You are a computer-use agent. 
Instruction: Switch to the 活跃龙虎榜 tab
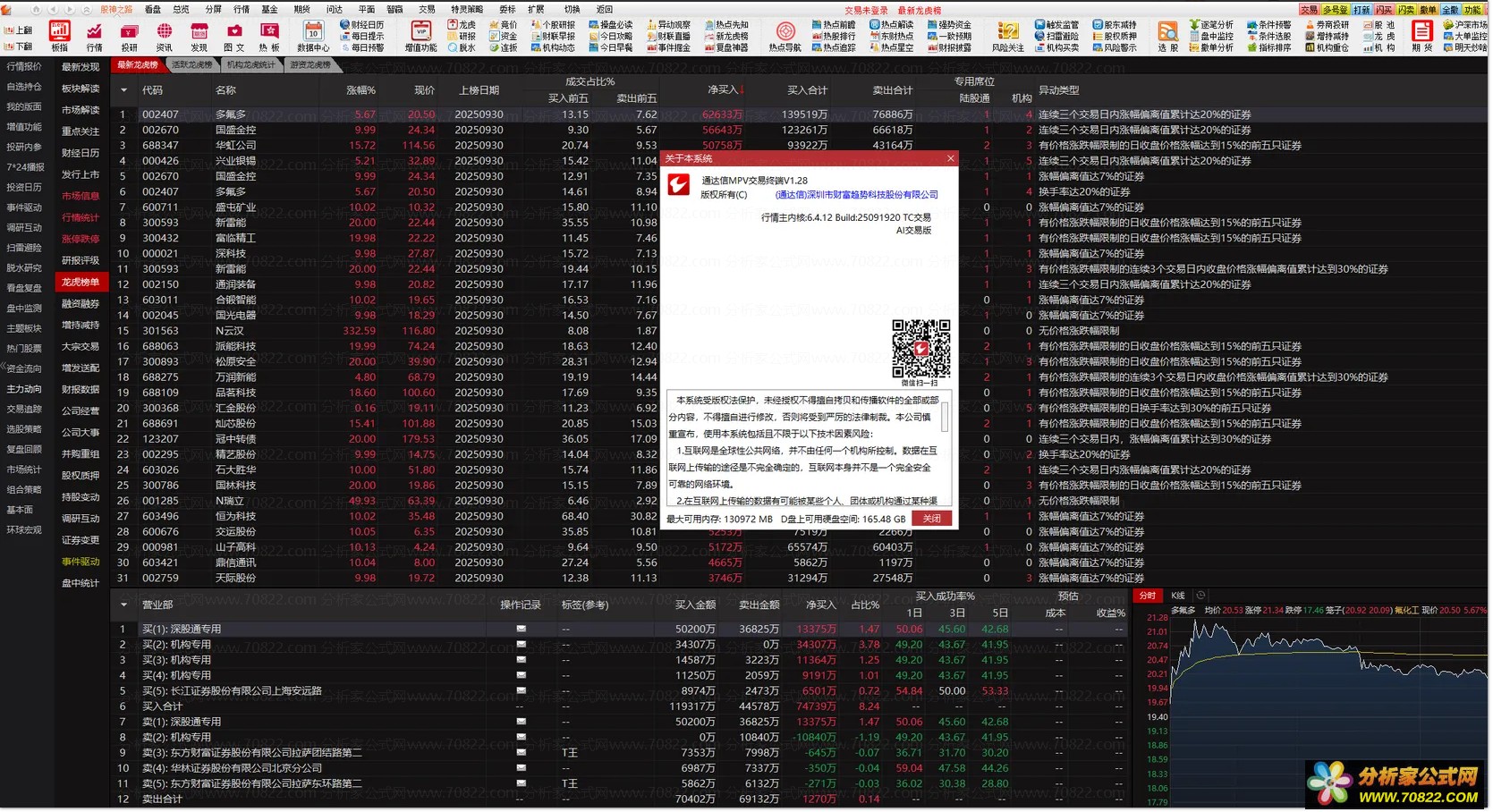point(192,65)
